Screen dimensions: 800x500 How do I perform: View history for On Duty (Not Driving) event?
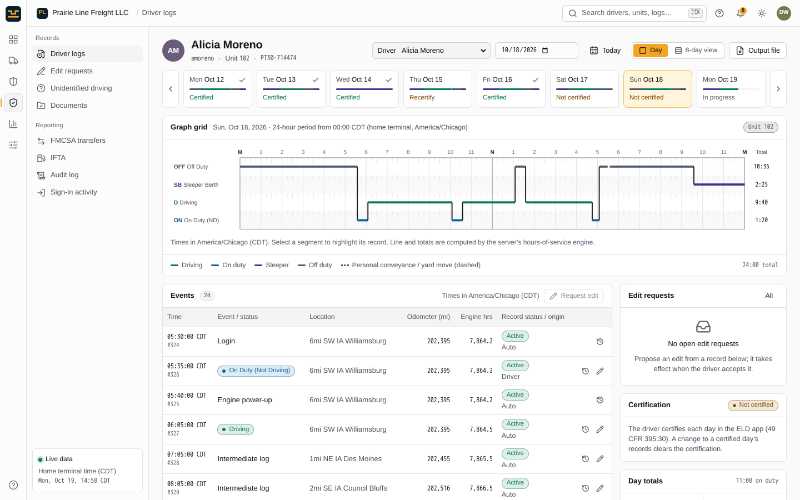coord(585,371)
